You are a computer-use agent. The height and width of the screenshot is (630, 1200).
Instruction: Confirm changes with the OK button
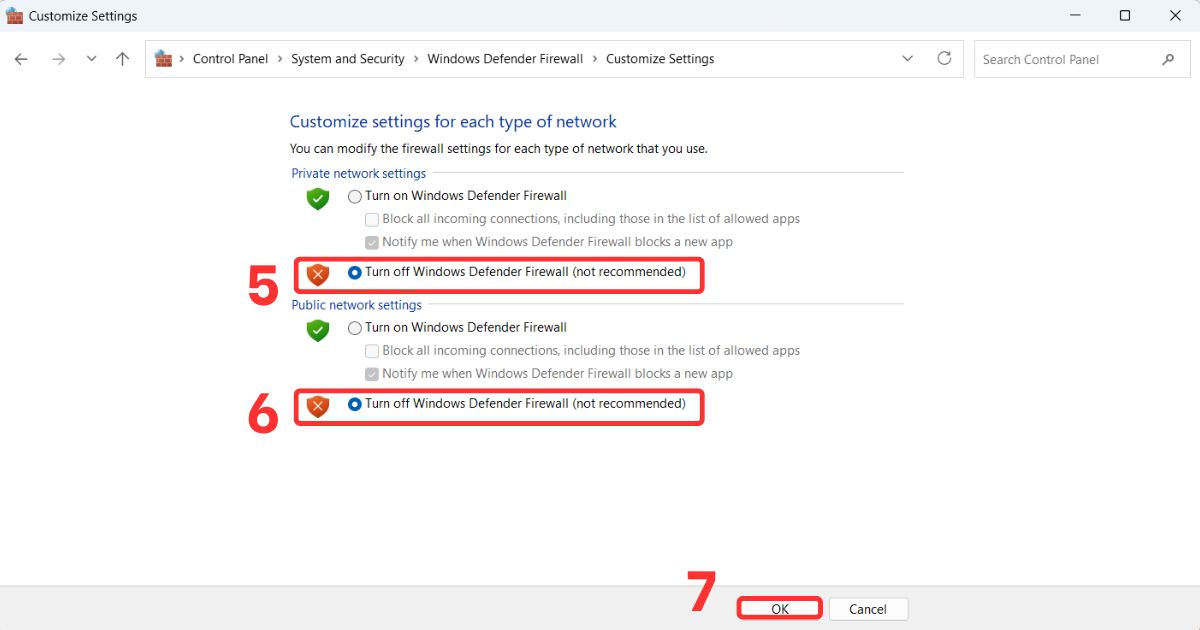click(779, 608)
